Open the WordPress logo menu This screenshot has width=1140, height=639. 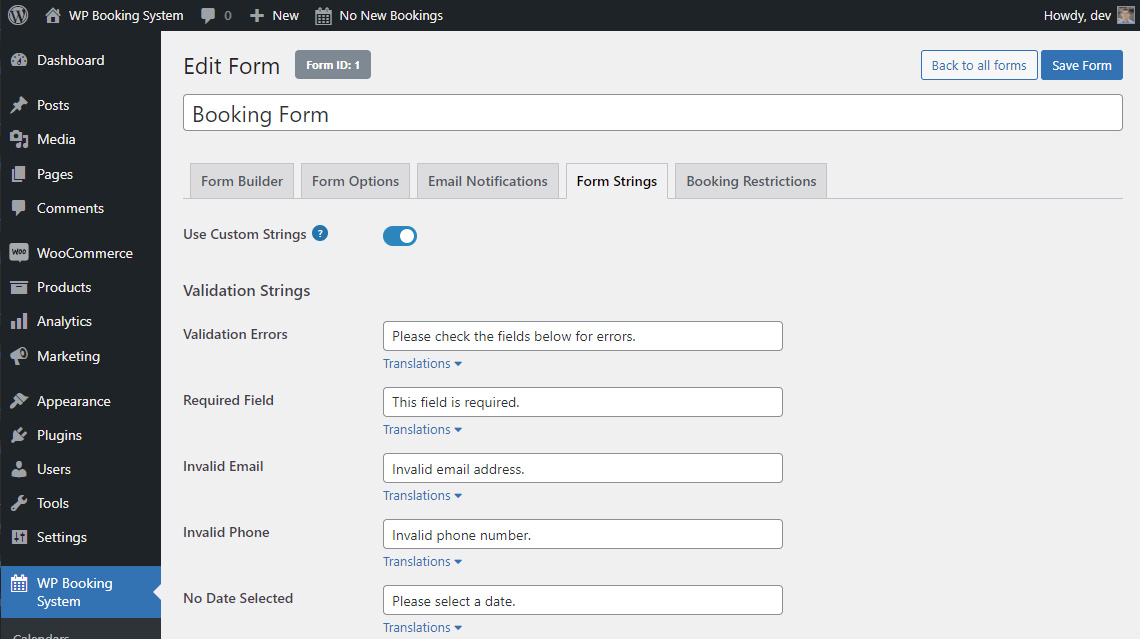tap(18, 15)
